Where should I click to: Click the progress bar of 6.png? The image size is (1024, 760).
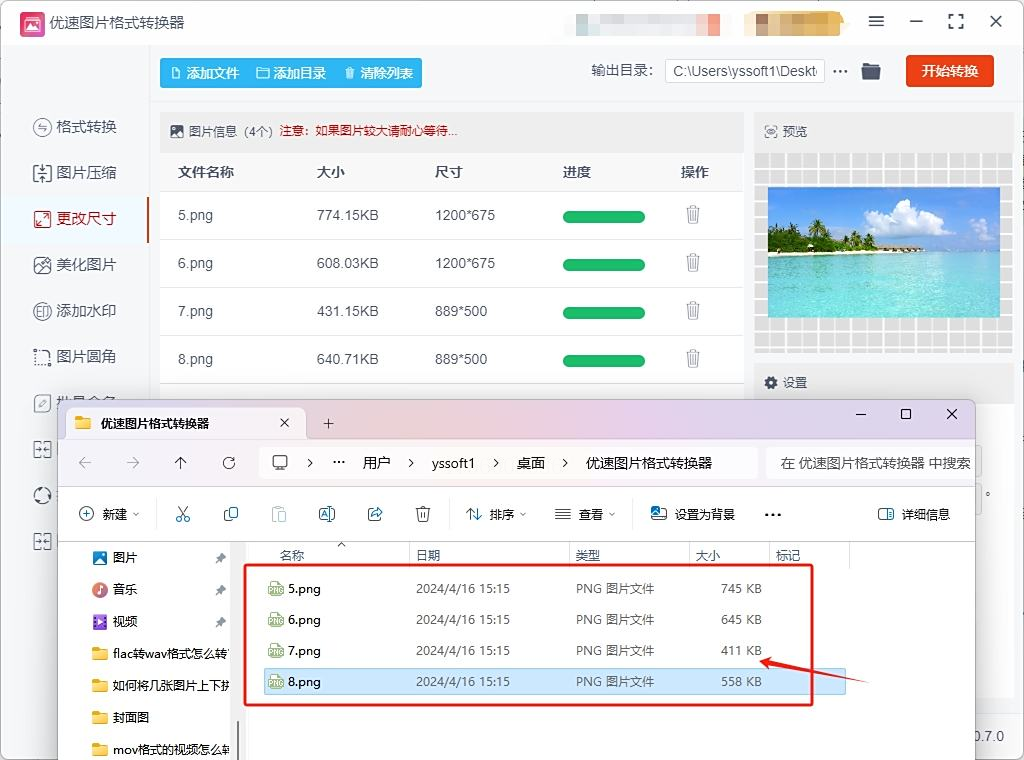click(x=604, y=264)
